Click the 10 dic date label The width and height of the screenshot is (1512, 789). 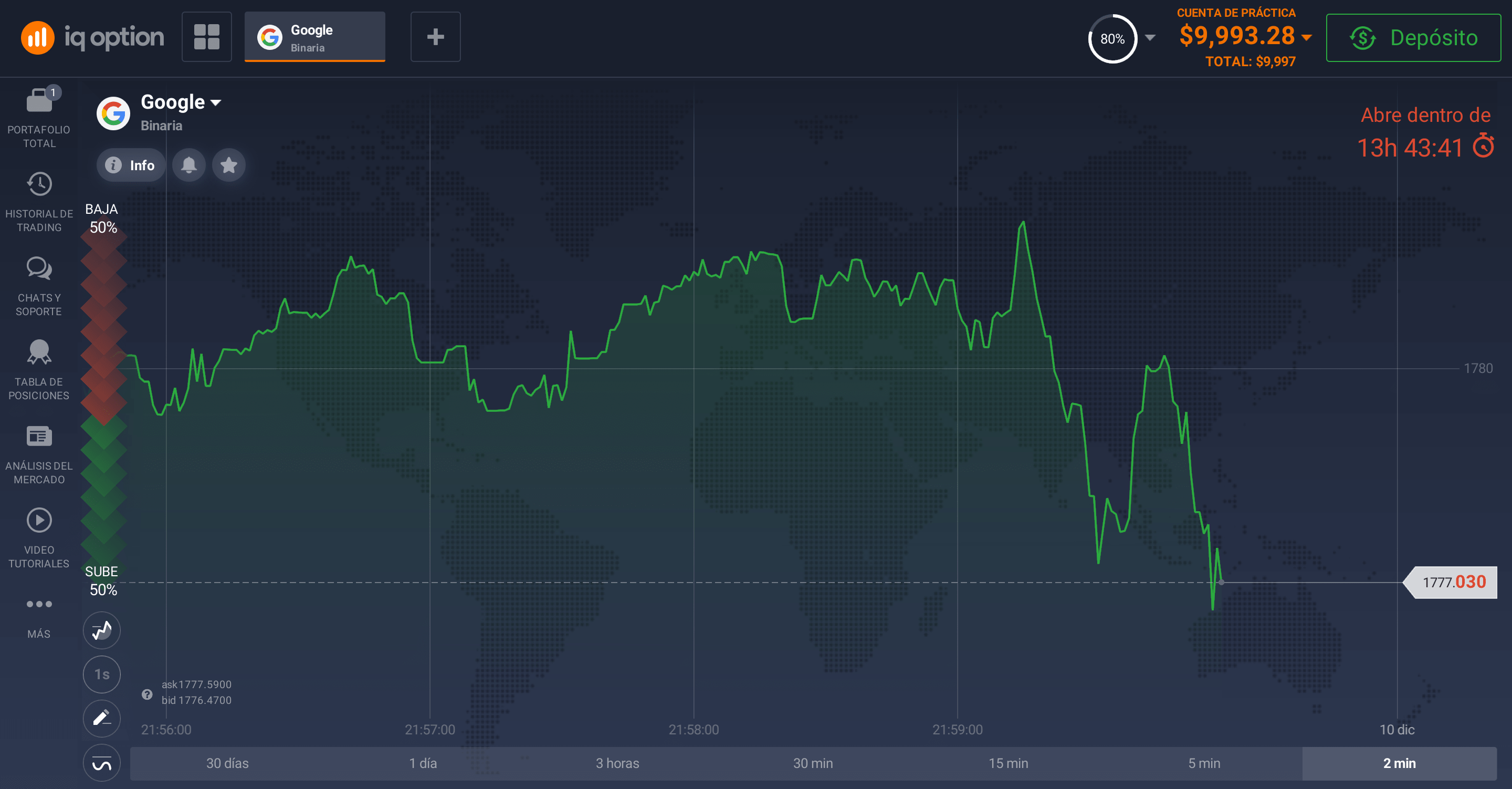pyautogui.click(x=1397, y=730)
